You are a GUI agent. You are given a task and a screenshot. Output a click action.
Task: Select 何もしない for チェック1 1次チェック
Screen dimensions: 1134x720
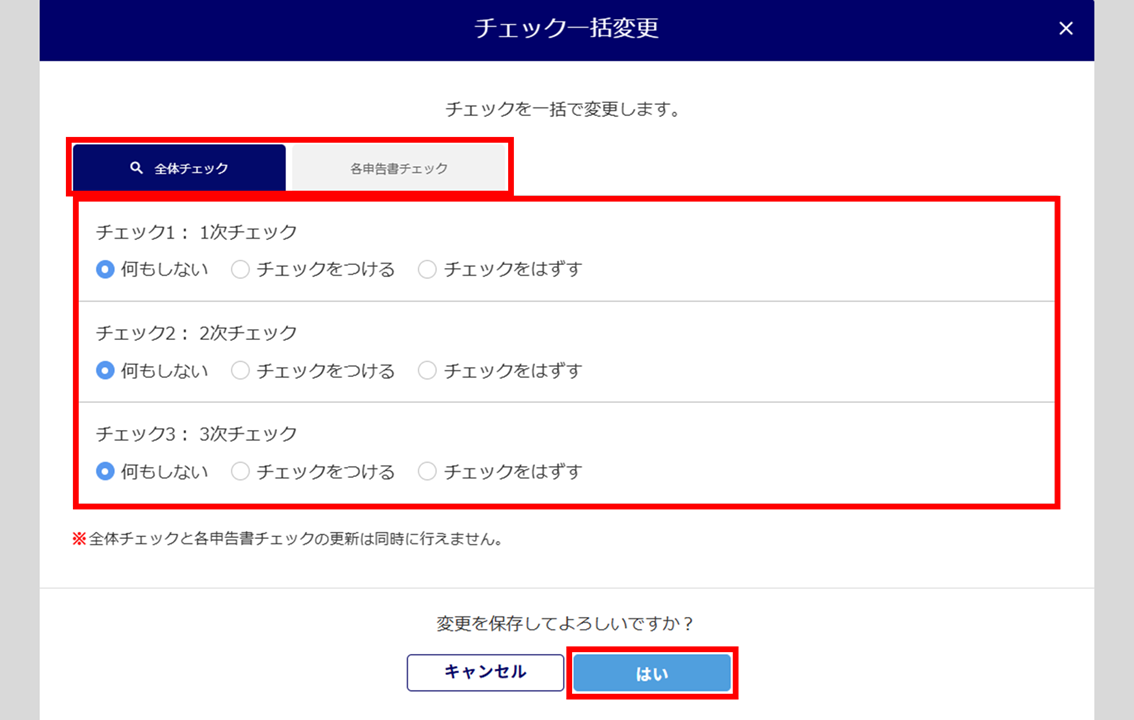[105, 269]
